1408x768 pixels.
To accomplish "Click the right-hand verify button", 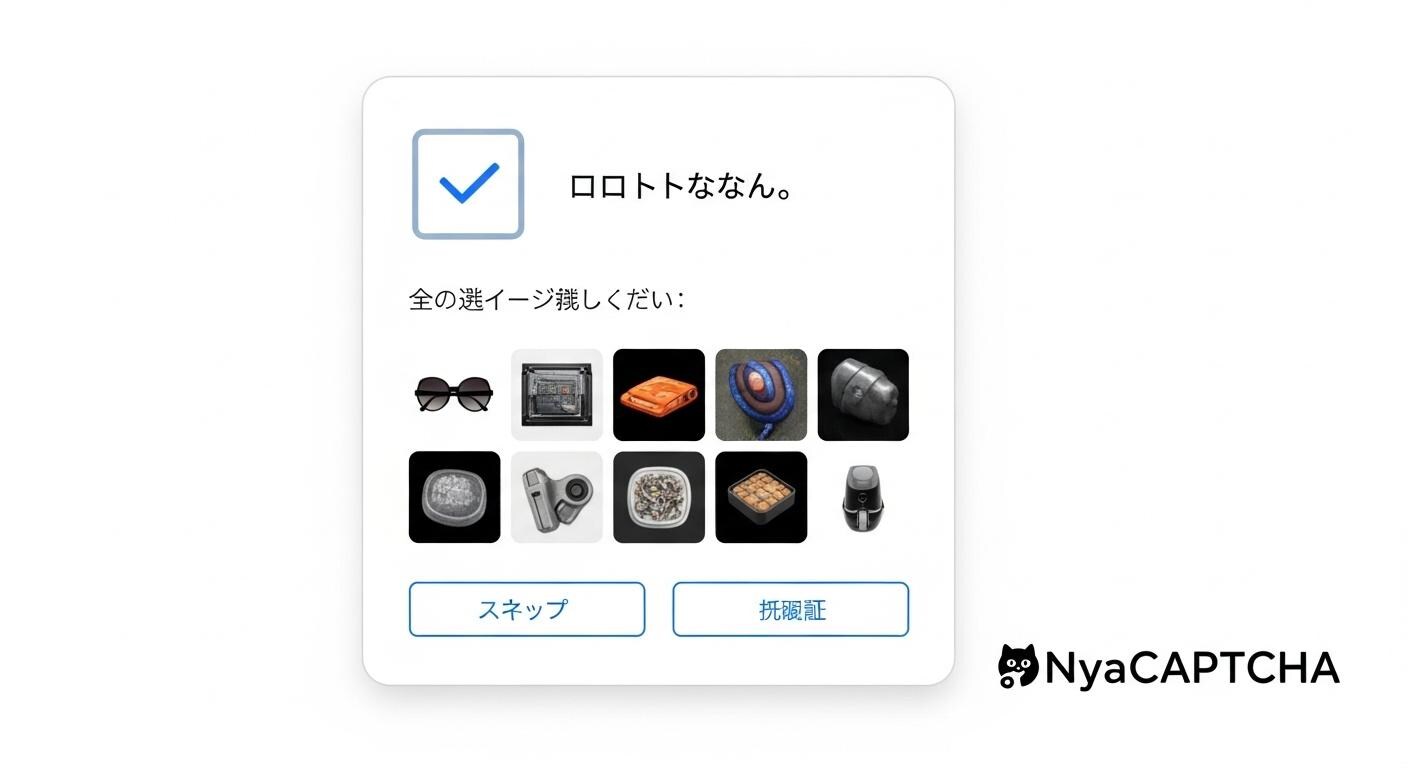I will [790, 609].
